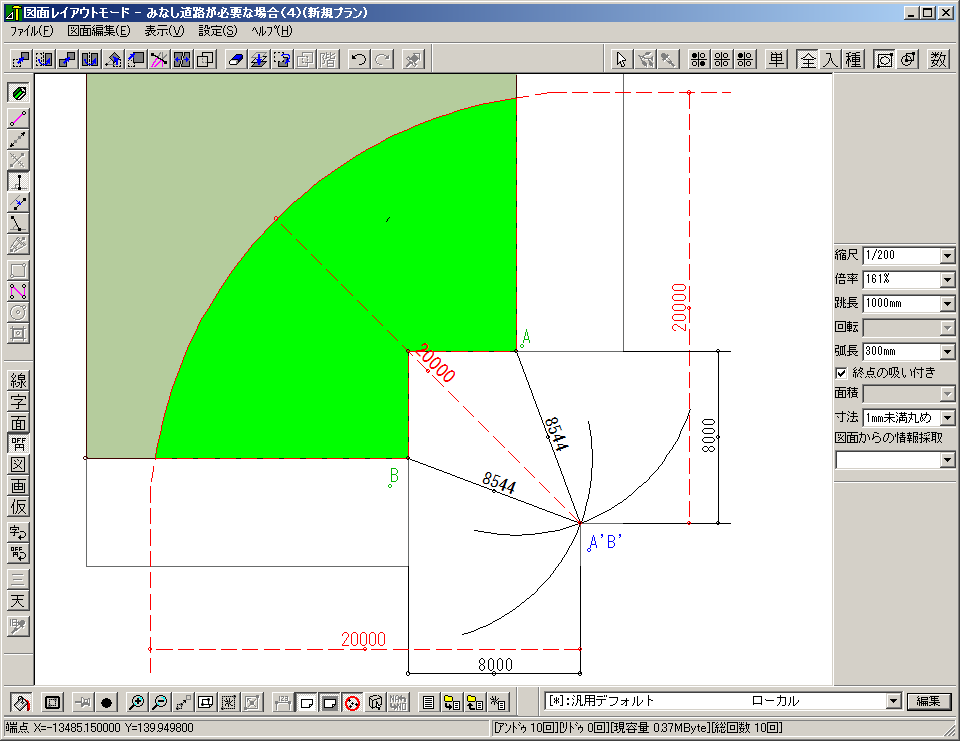Click the zoom out magnifier icon
Screen dimensions: 960x741
point(160,702)
